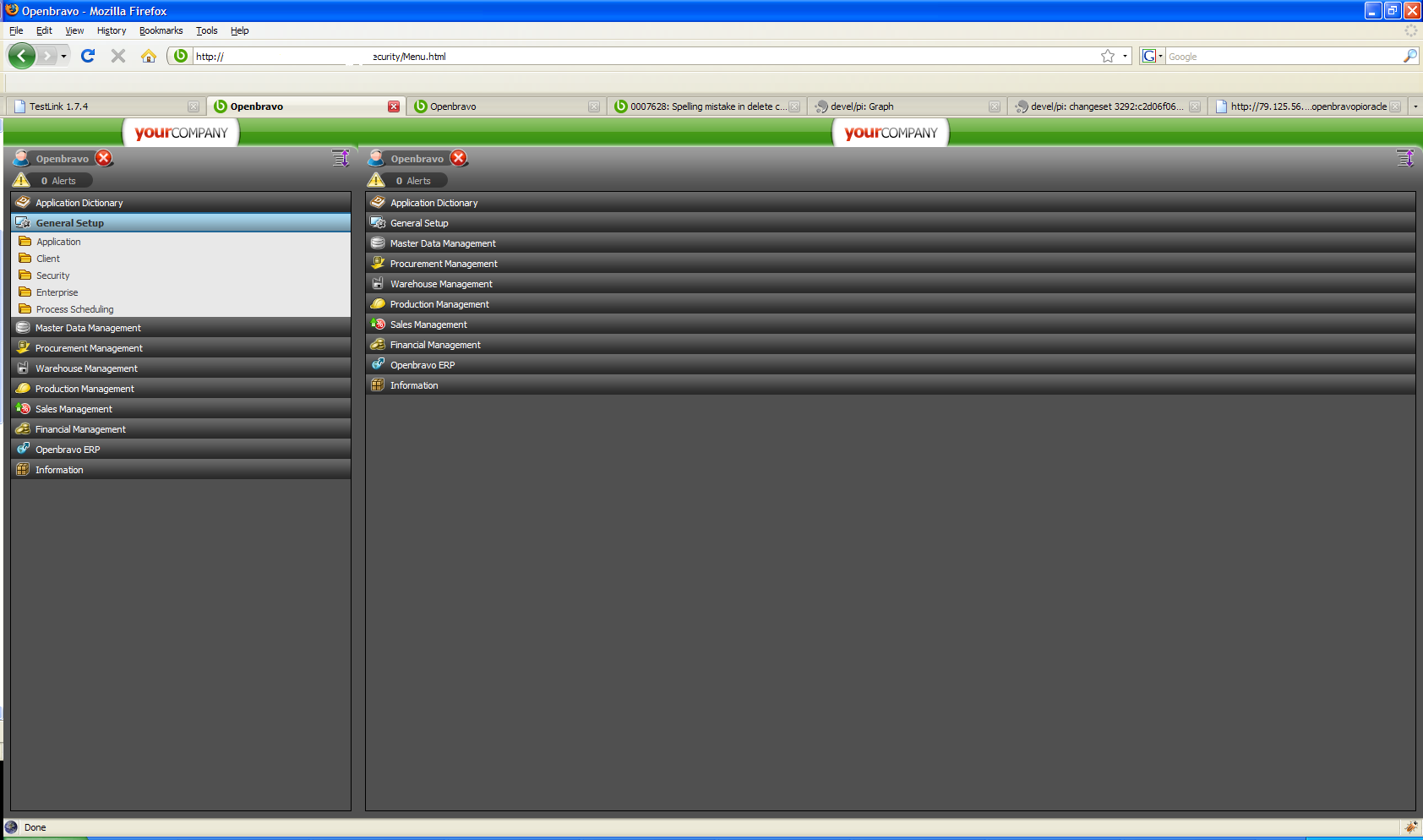Click the Information icon in right menu
This screenshot has width=1423, height=840.
[x=378, y=385]
